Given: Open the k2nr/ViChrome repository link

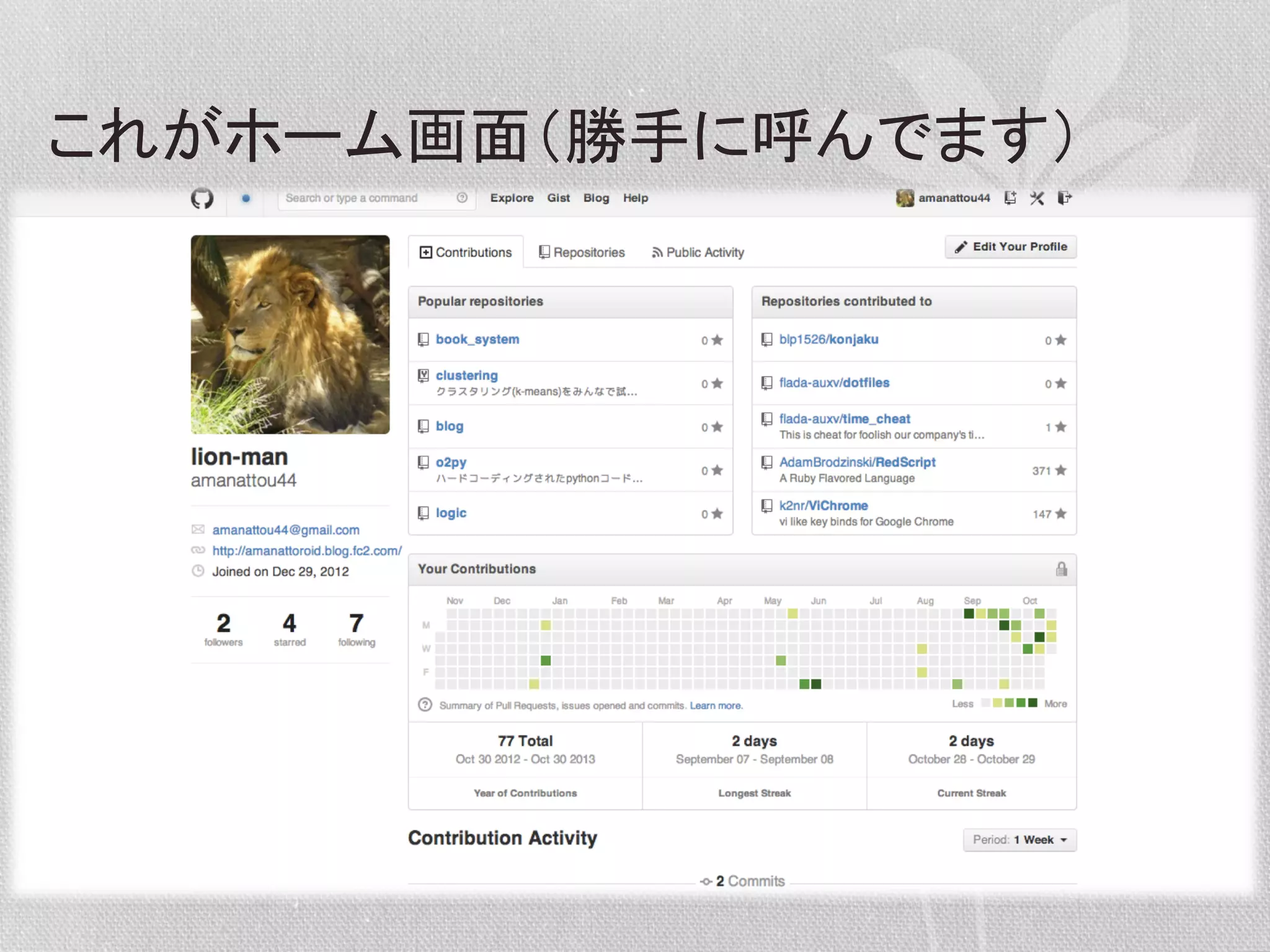Looking at the screenshot, I should pos(823,506).
